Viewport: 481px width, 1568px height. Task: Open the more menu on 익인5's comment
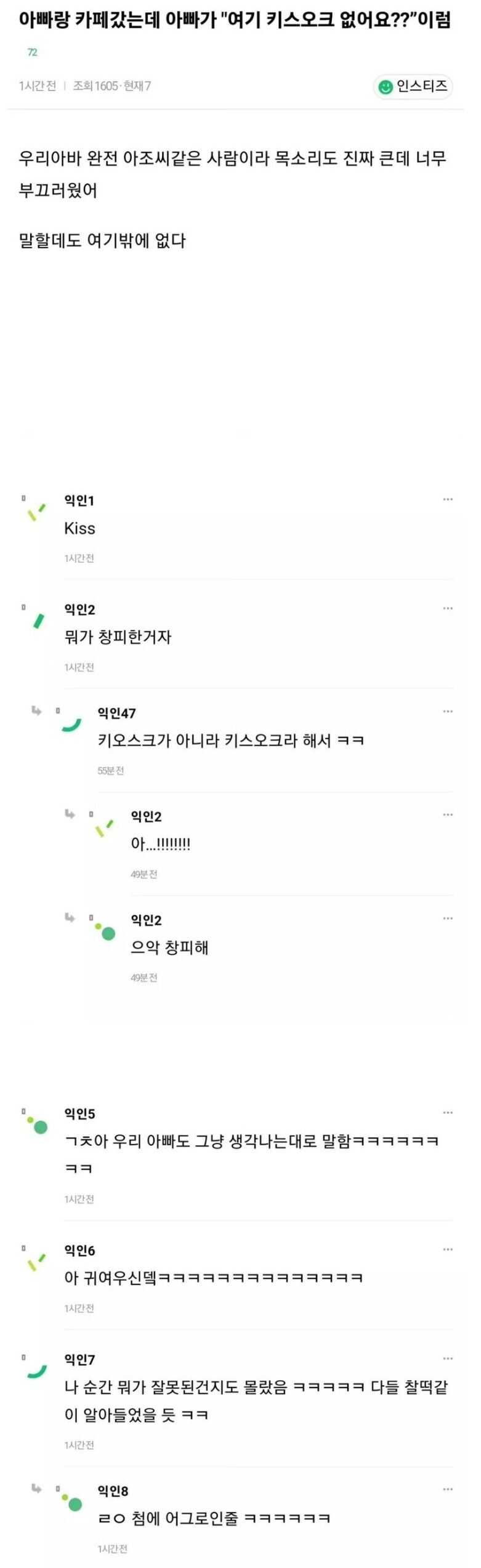(448, 1113)
